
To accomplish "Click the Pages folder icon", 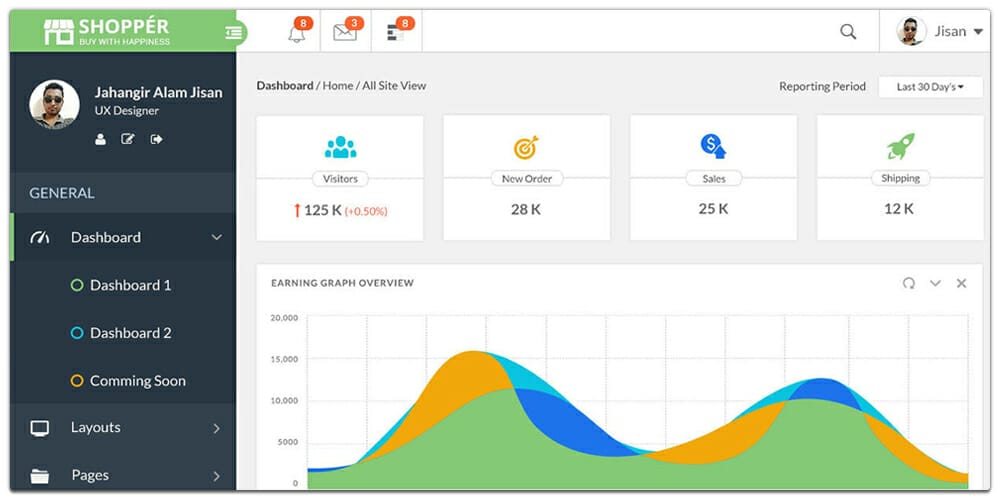I will pos(40,476).
